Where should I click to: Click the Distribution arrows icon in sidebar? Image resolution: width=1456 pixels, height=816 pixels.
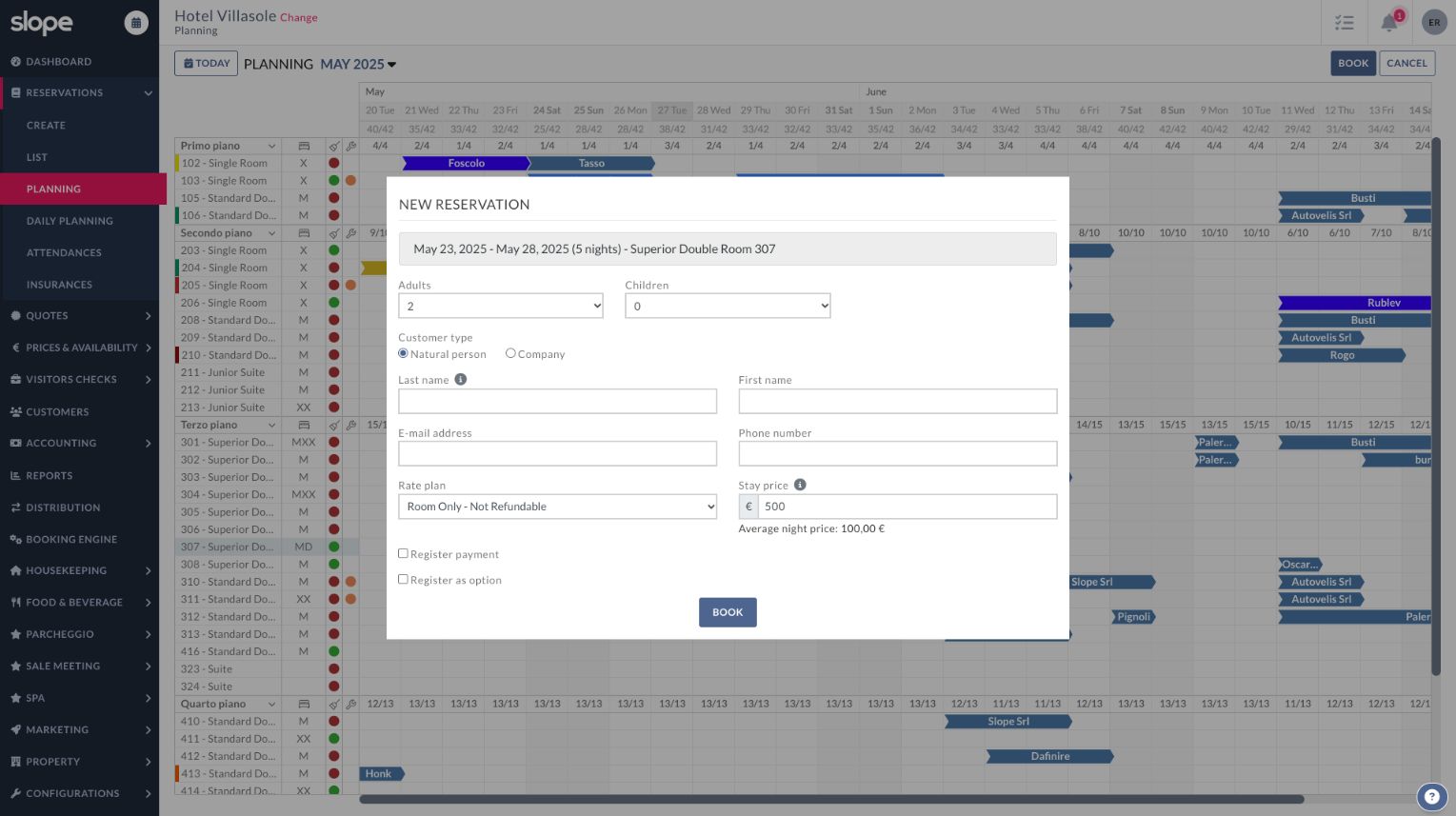coord(15,508)
